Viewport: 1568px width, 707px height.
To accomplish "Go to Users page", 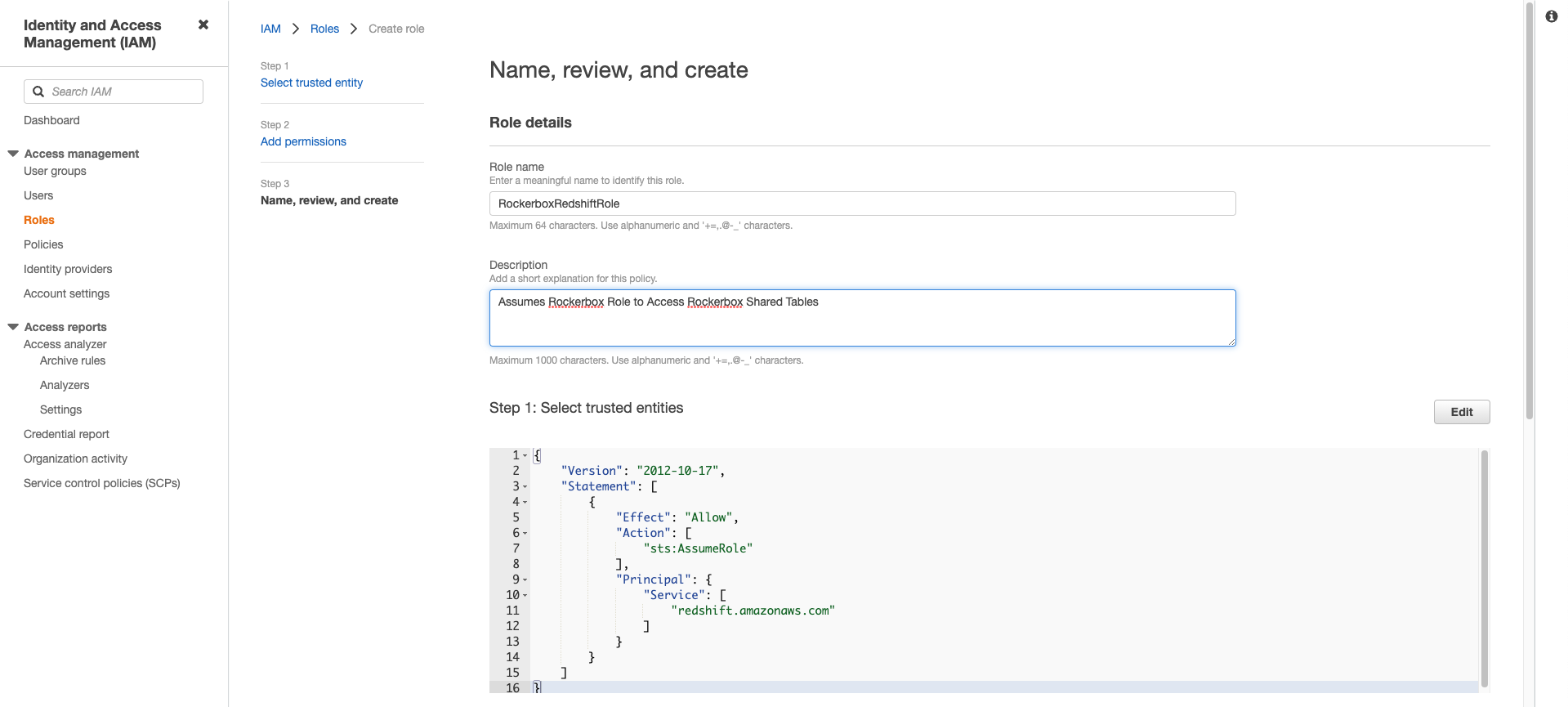I will [x=38, y=195].
